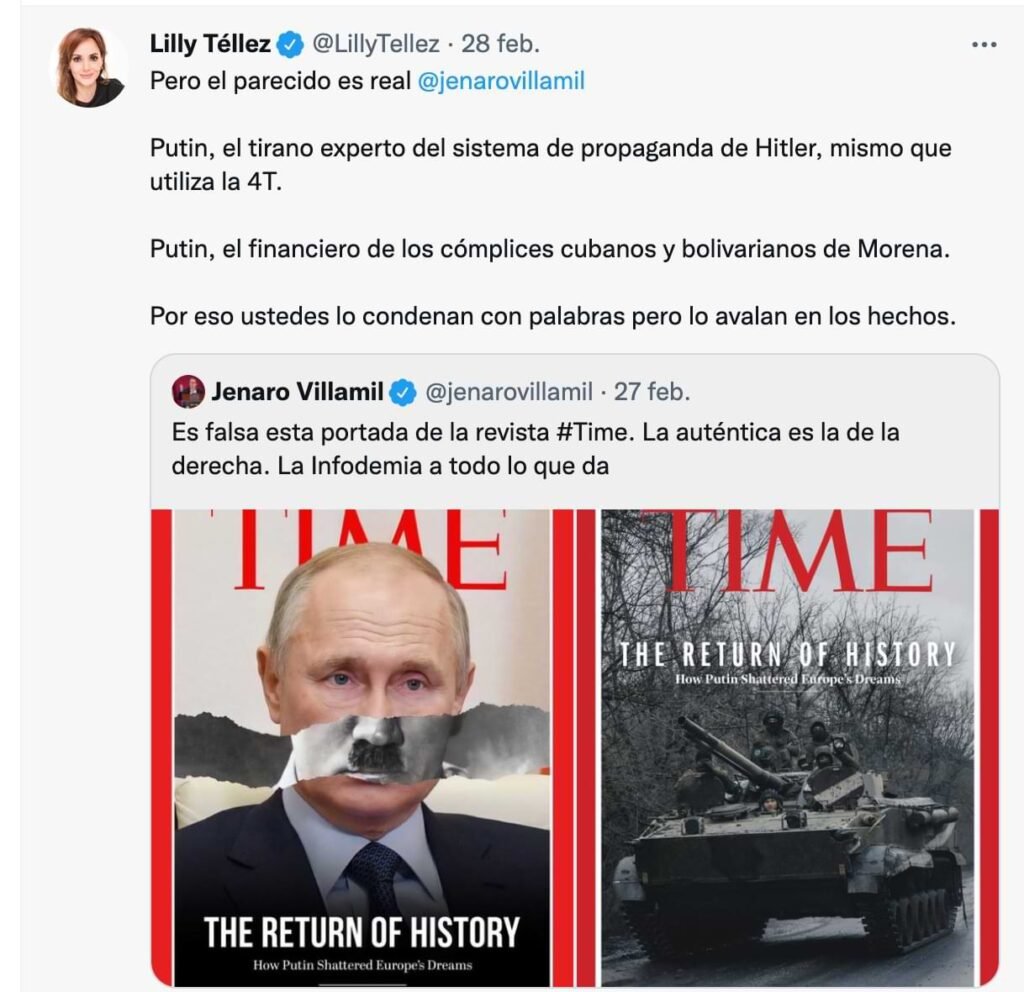
Task: Open the Lilly Téllez display name link
Action: click(x=210, y=44)
